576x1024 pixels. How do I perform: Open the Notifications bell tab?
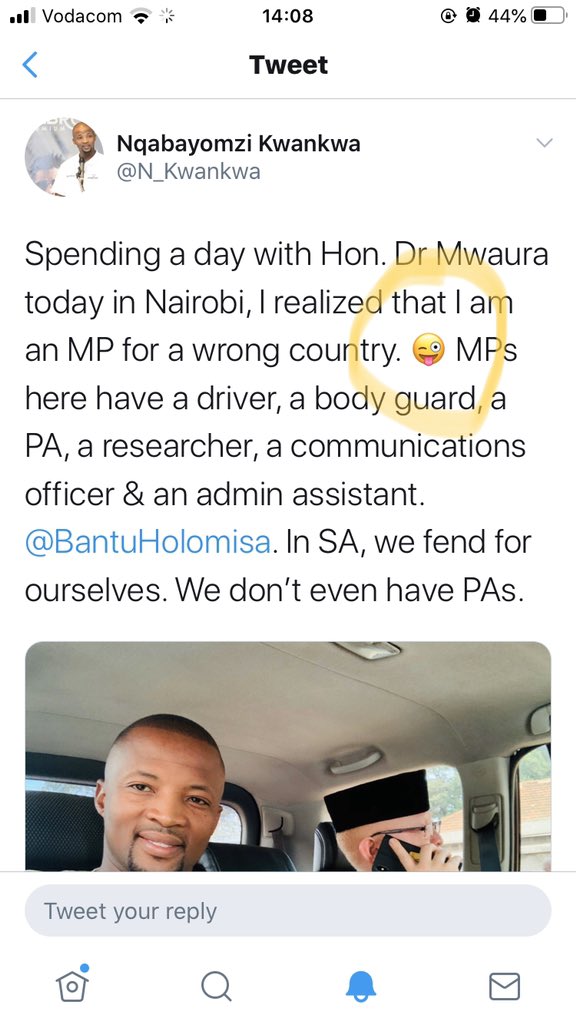coord(360,986)
